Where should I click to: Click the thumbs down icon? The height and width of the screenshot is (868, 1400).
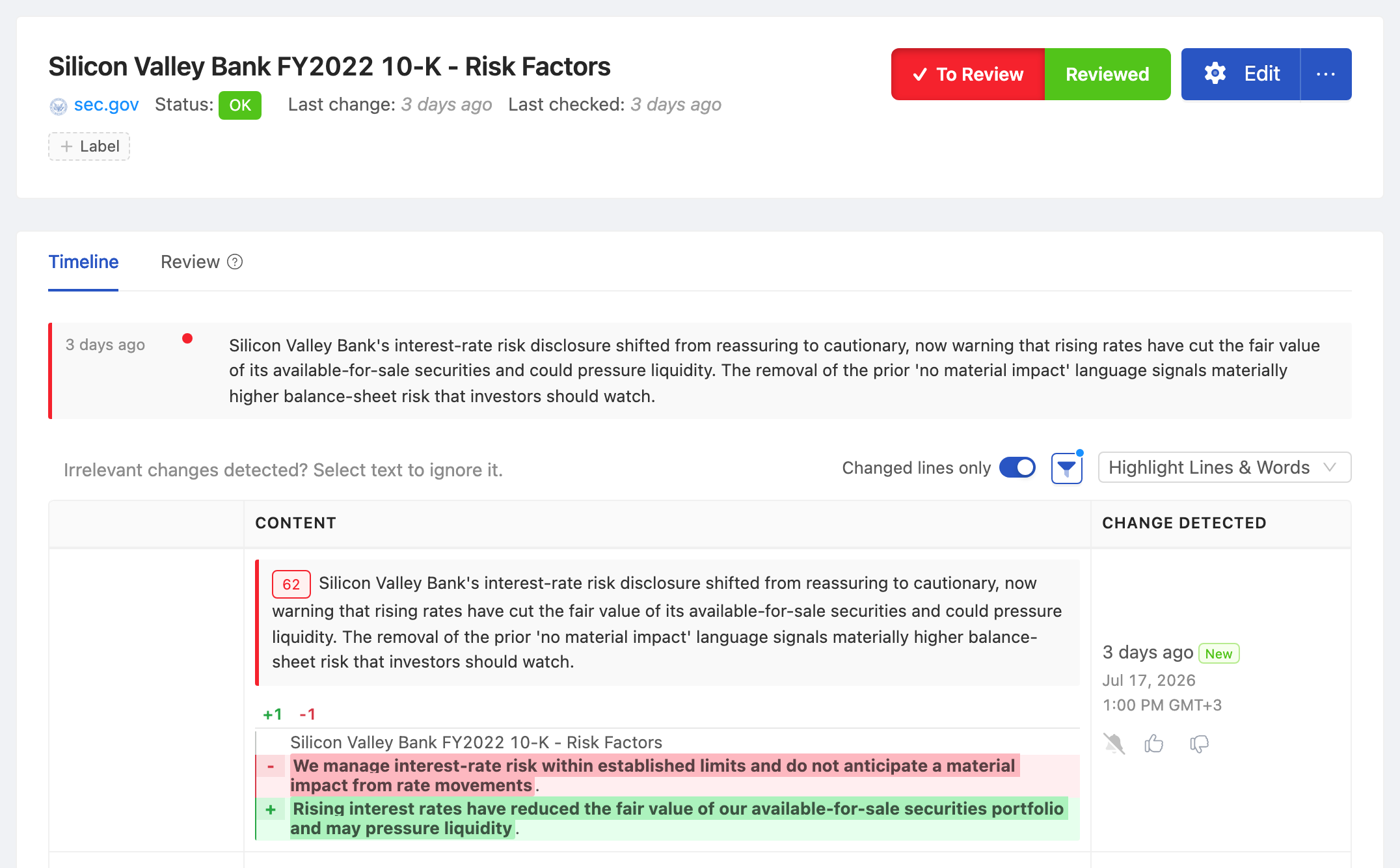pos(1199,743)
